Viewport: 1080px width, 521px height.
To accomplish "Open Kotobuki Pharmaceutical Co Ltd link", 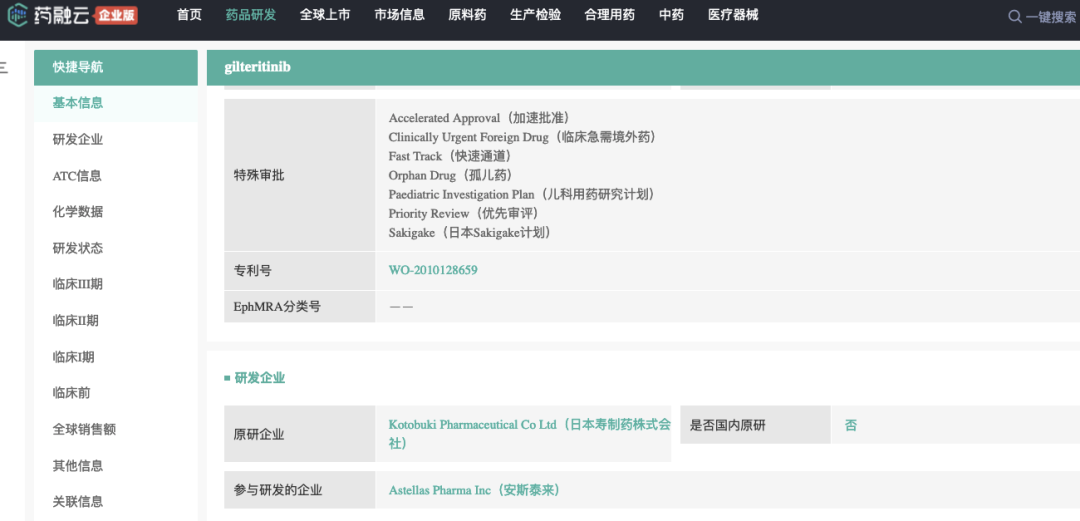I will coord(529,434).
